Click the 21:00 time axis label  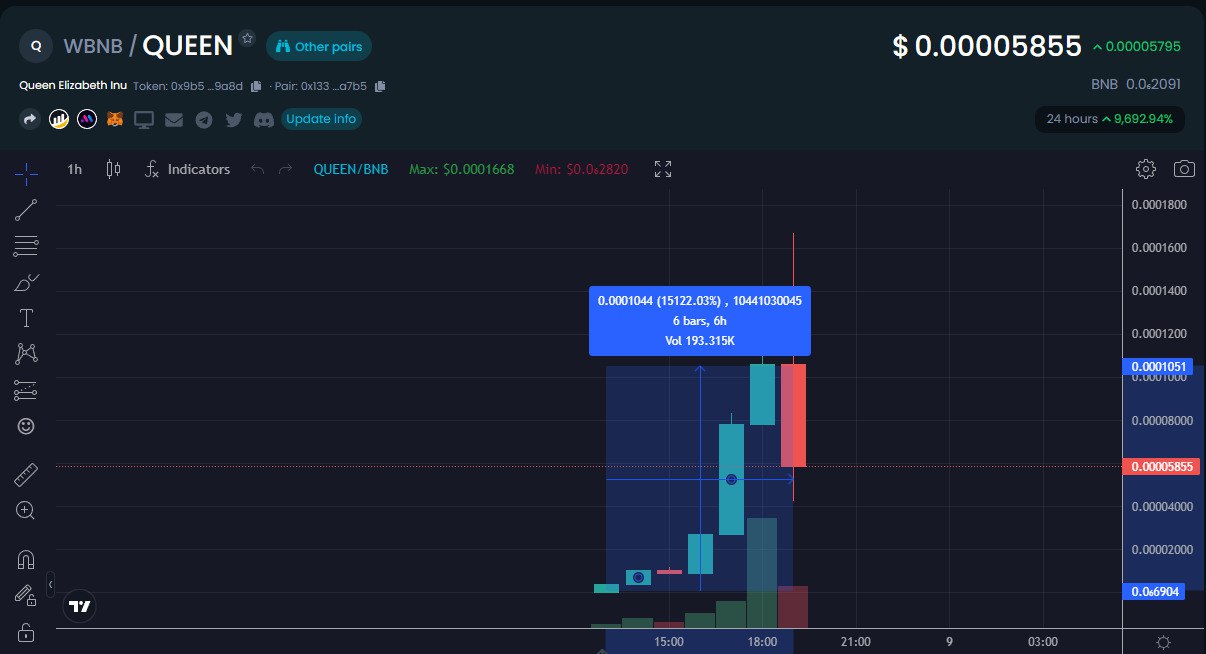coord(855,641)
